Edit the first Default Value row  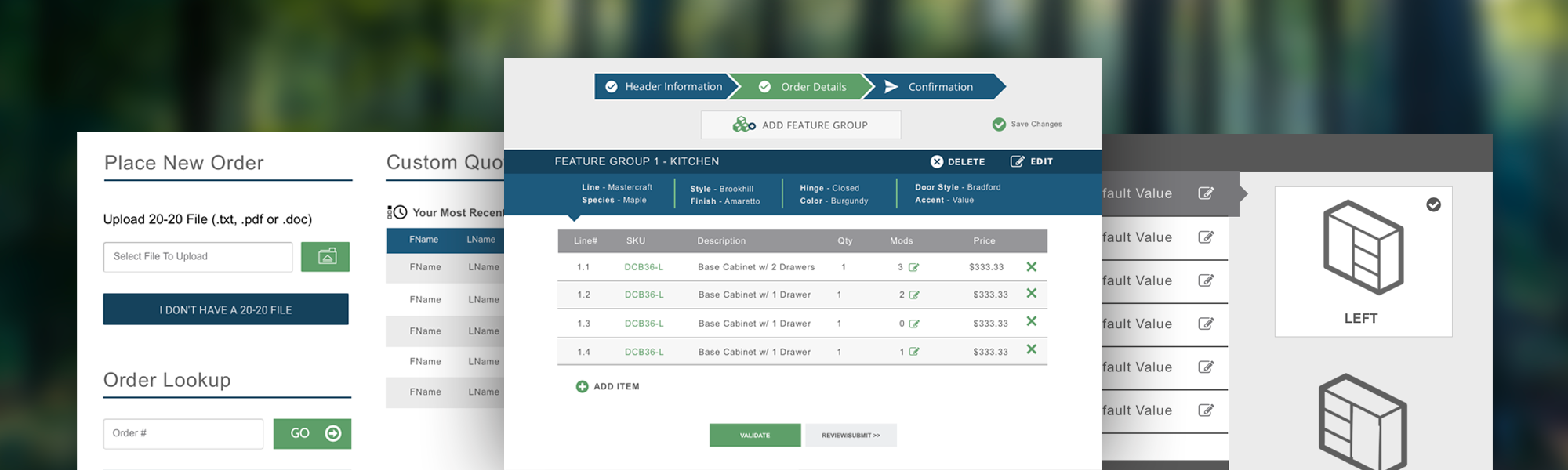point(1206,193)
